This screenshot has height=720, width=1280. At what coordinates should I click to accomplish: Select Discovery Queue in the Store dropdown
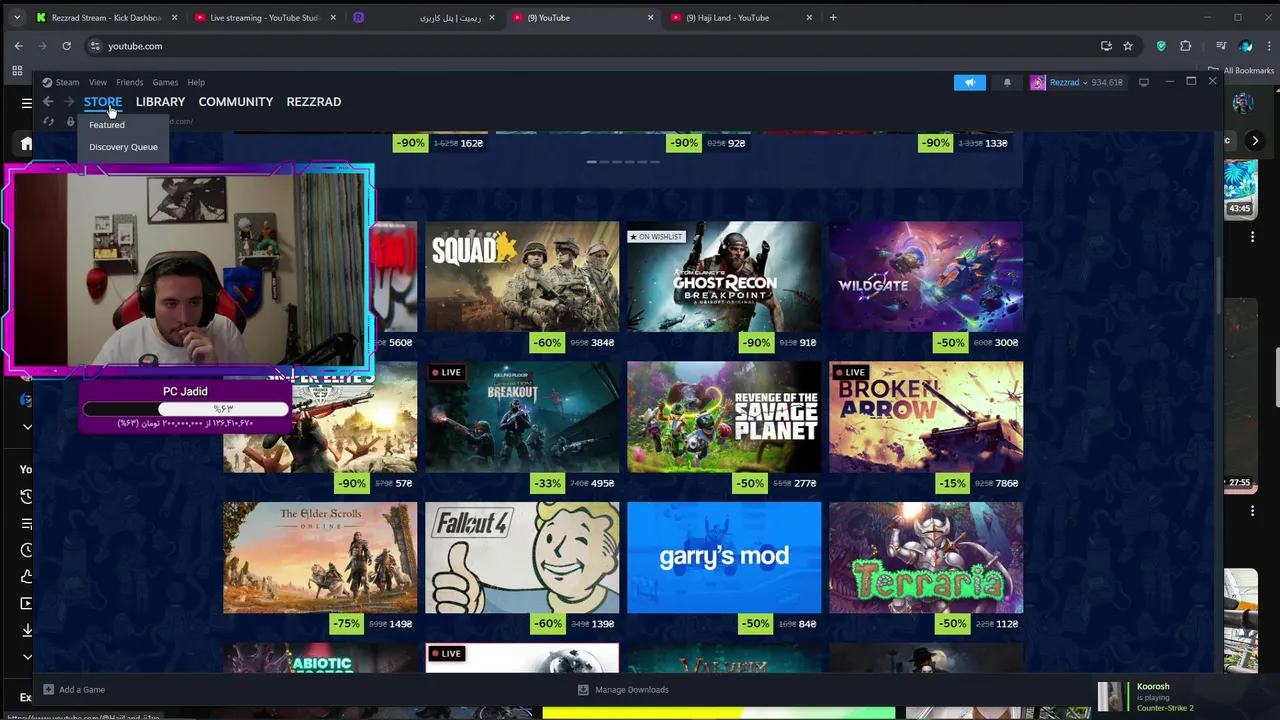coord(123,147)
